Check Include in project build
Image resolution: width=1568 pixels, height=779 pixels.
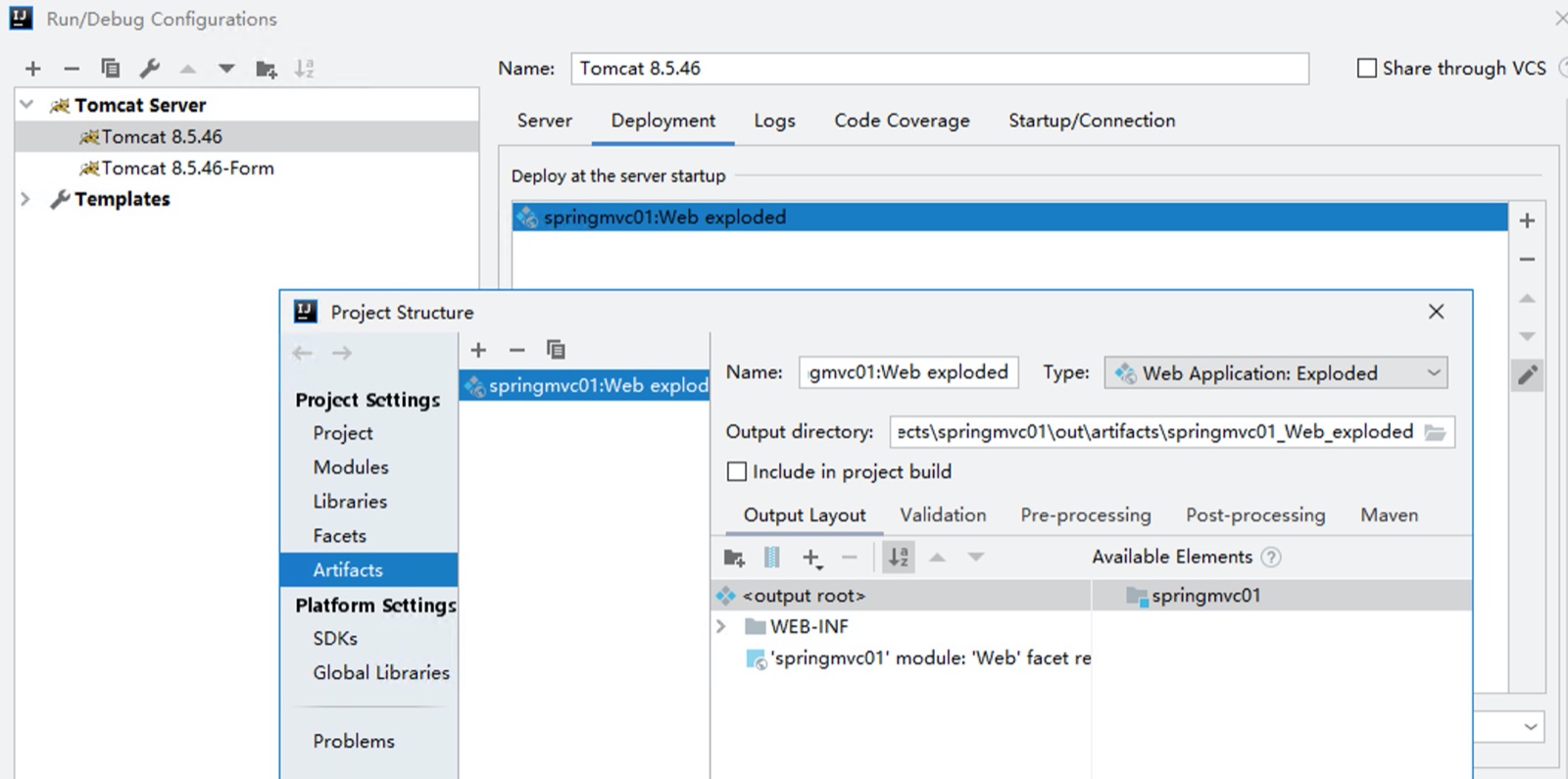737,471
